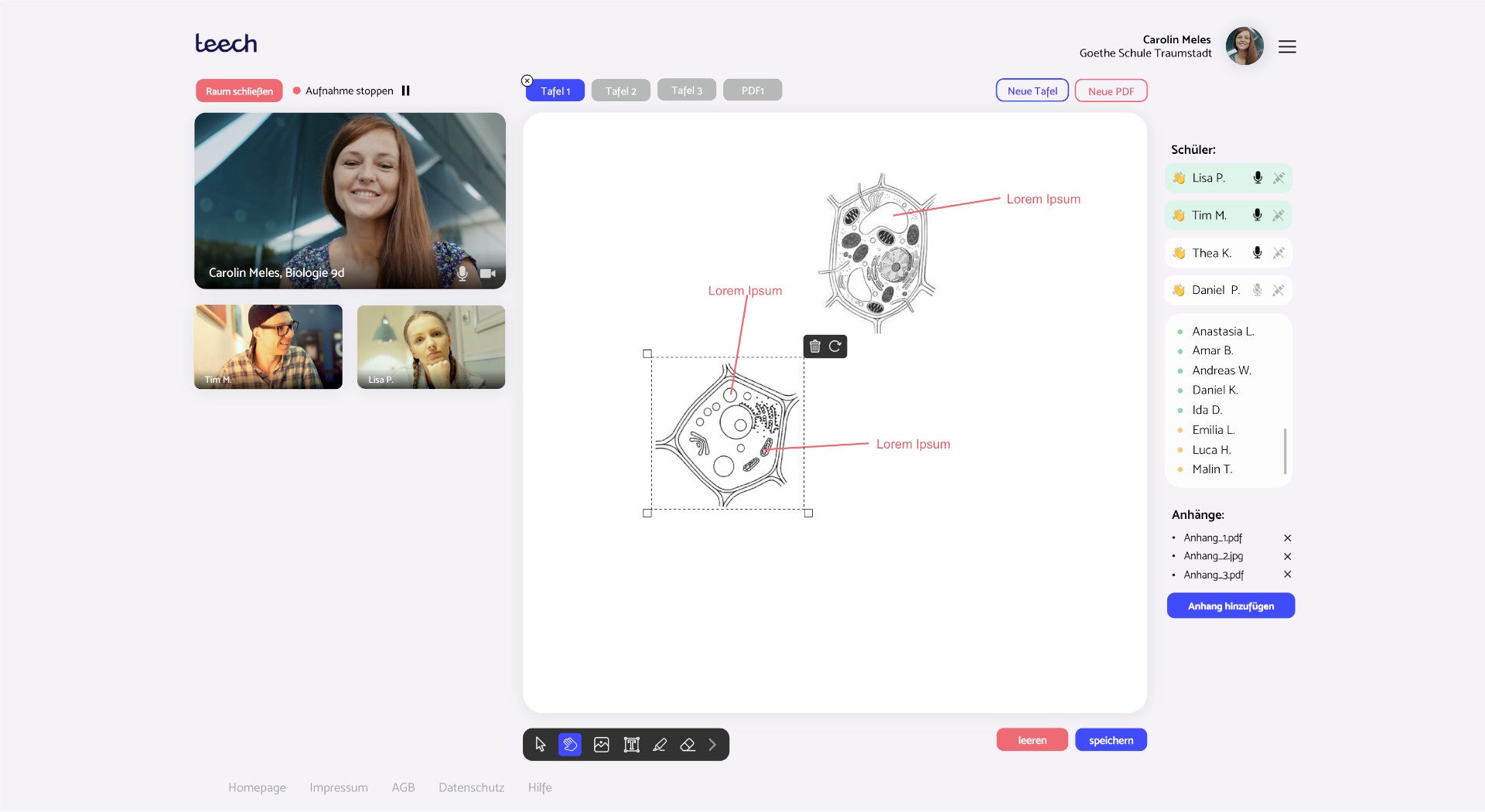Remove Anhang_2.jpg from attachments

point(1288,556)
